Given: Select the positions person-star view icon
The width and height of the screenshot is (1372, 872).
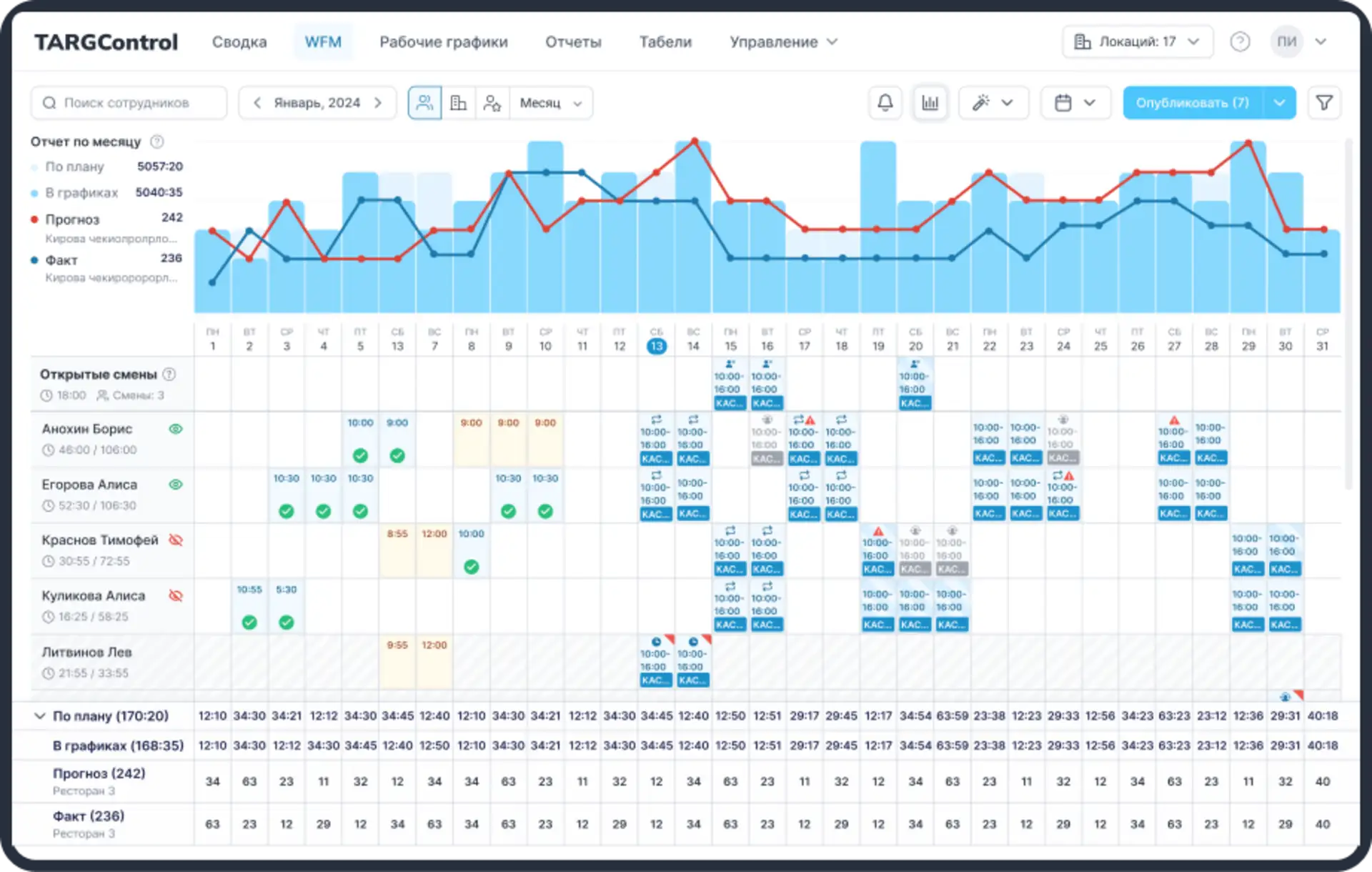Looking at the screenshot, I should (x=492, y=103).
